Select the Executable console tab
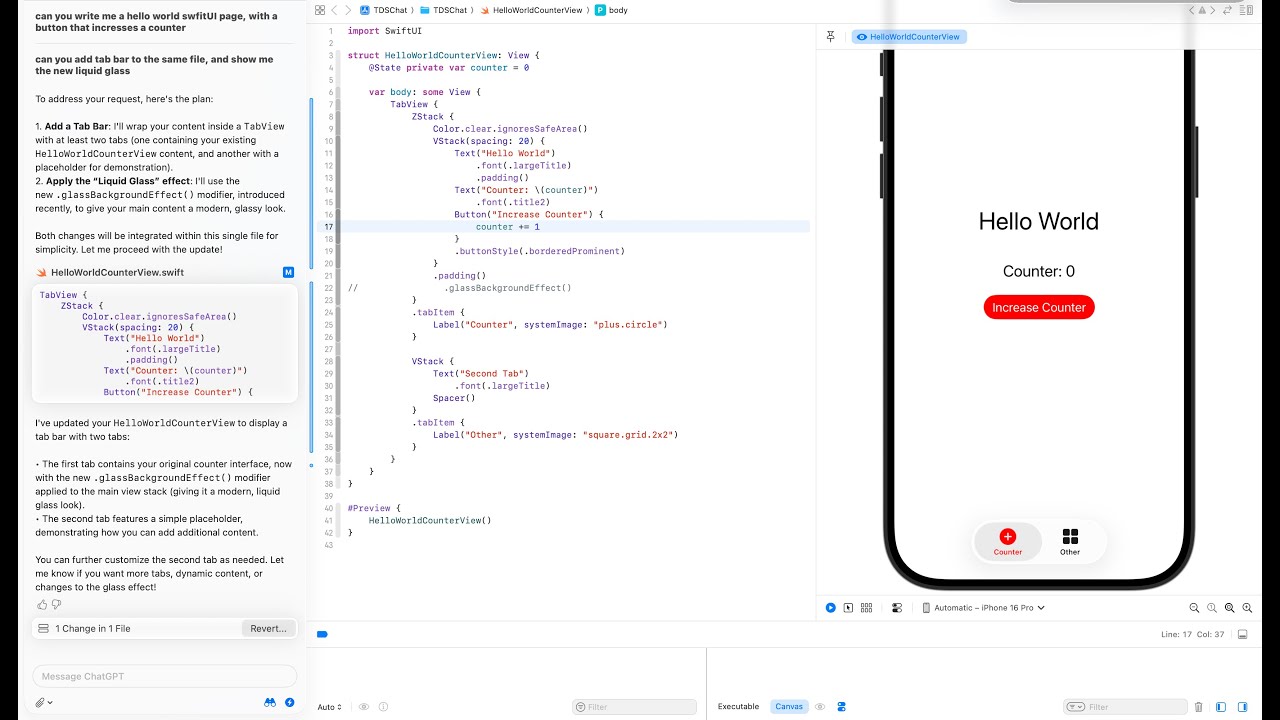Screen dimensions: 1280x720 [x=738, y=707]
